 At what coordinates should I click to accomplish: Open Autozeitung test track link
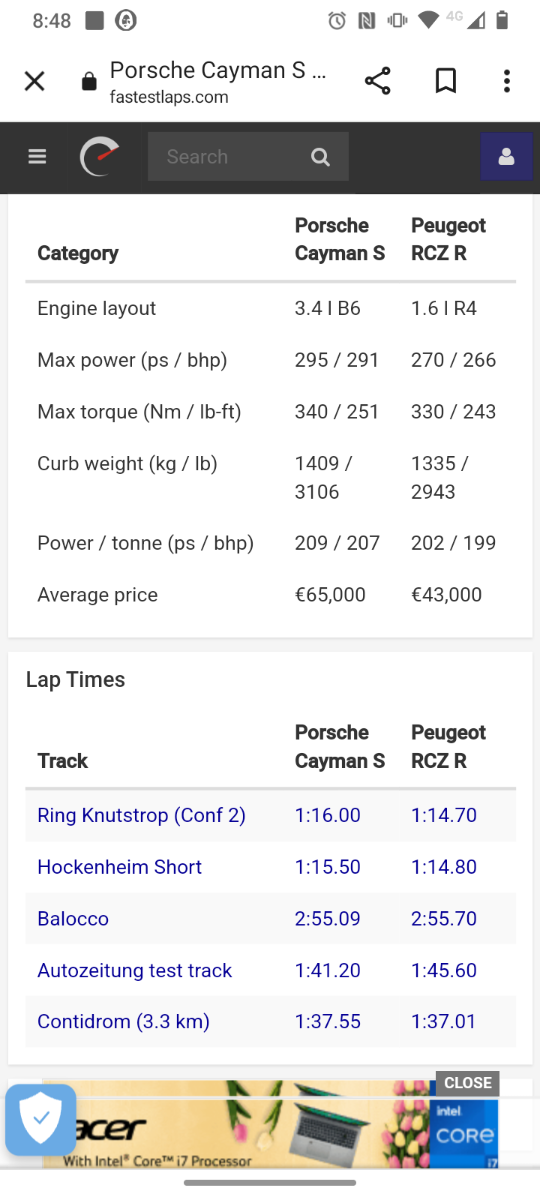click(x=134, y=971)
